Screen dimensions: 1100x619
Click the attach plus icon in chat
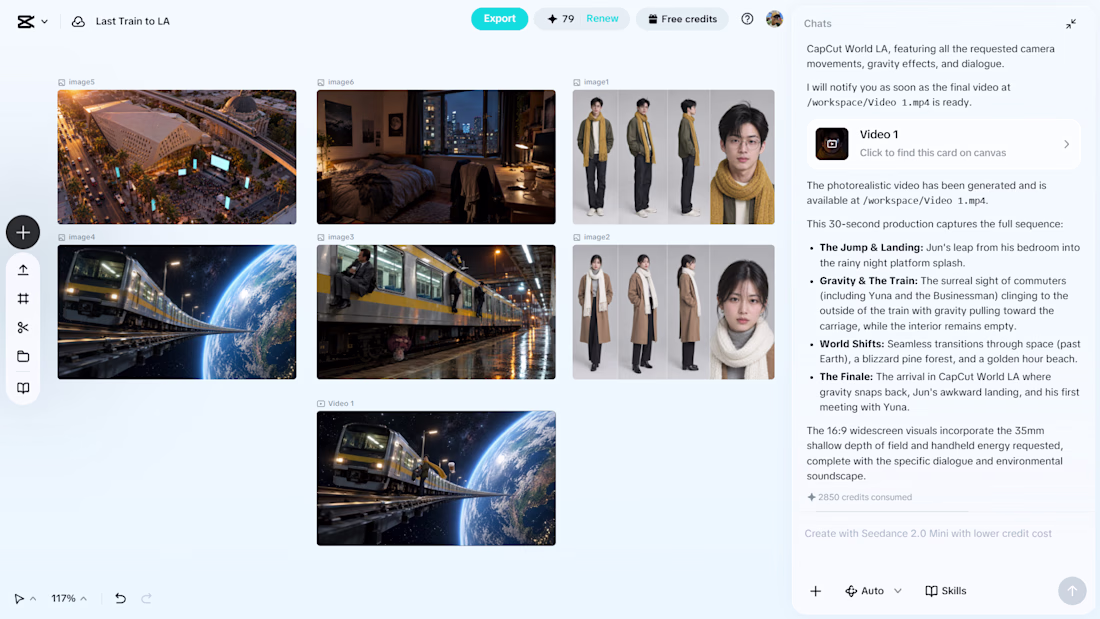pos(815,591)
